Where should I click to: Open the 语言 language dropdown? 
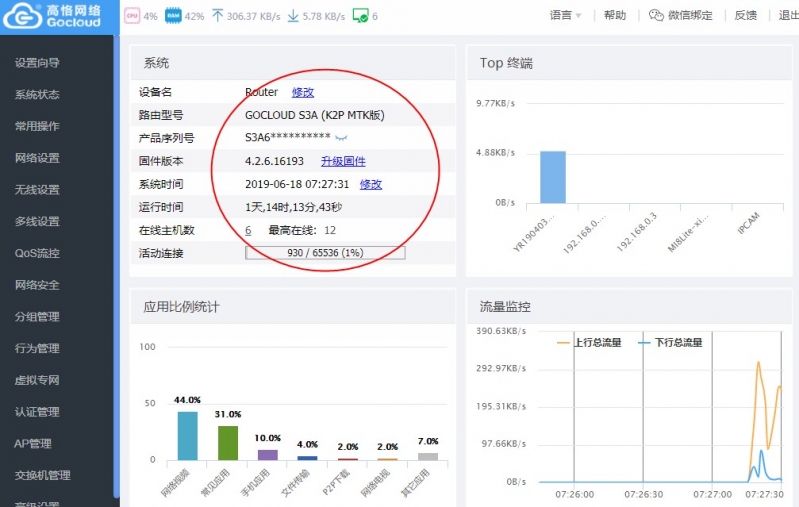coord(566,16)
